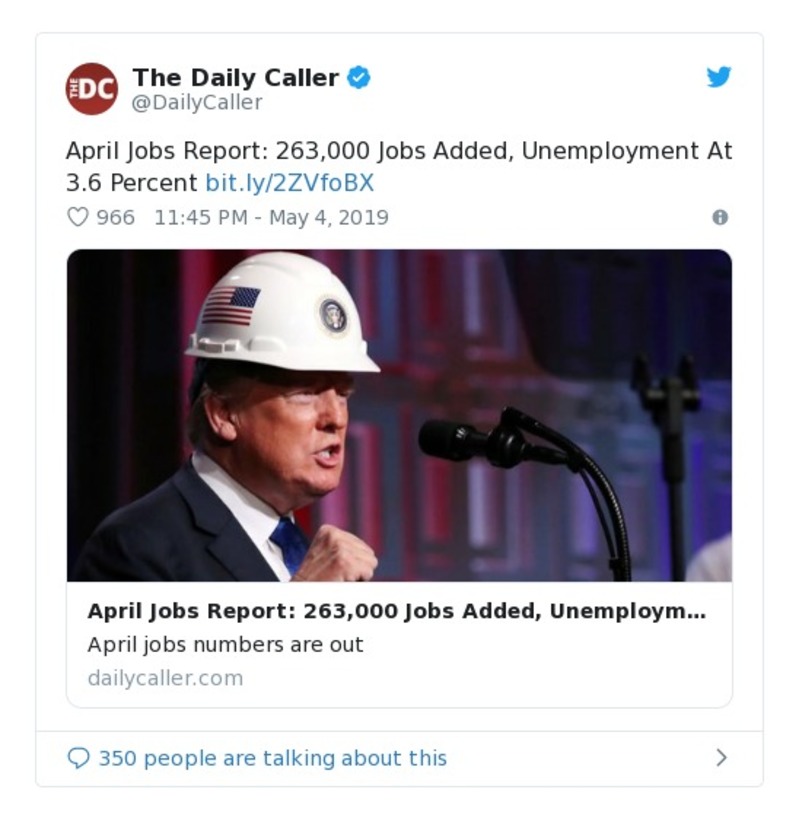Click The Daily Caller DC avatar logo

tap(92, 89)
